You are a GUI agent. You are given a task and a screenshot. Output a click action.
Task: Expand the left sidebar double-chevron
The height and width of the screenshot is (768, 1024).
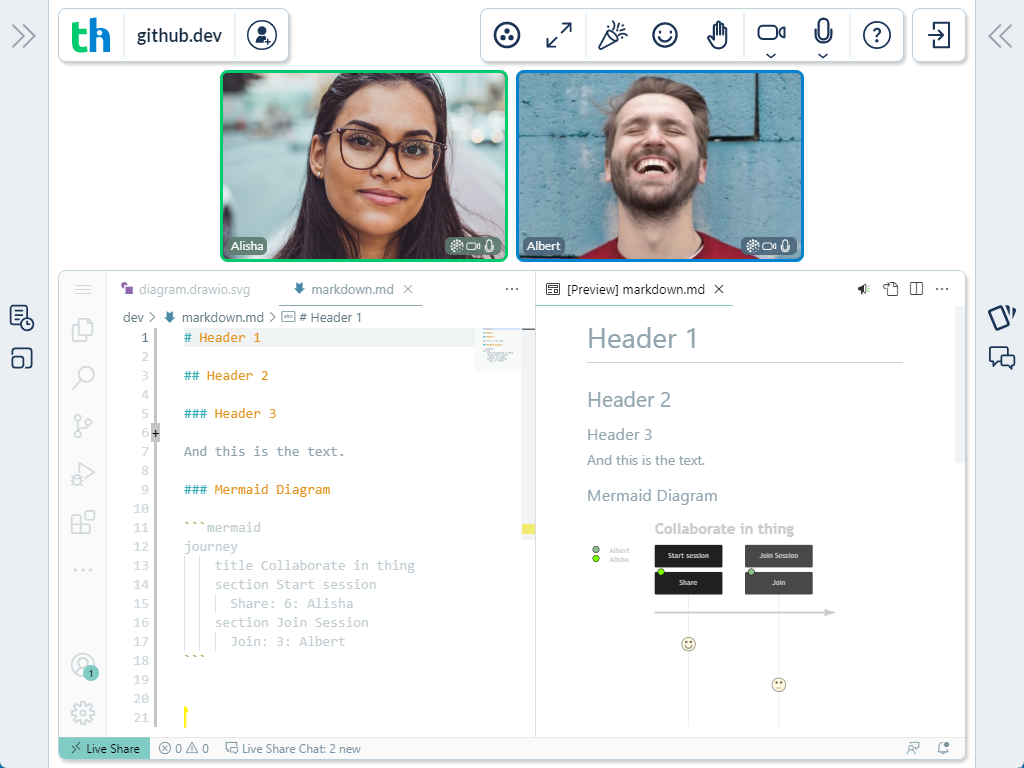pyautogui.click(x=24, y=36)
